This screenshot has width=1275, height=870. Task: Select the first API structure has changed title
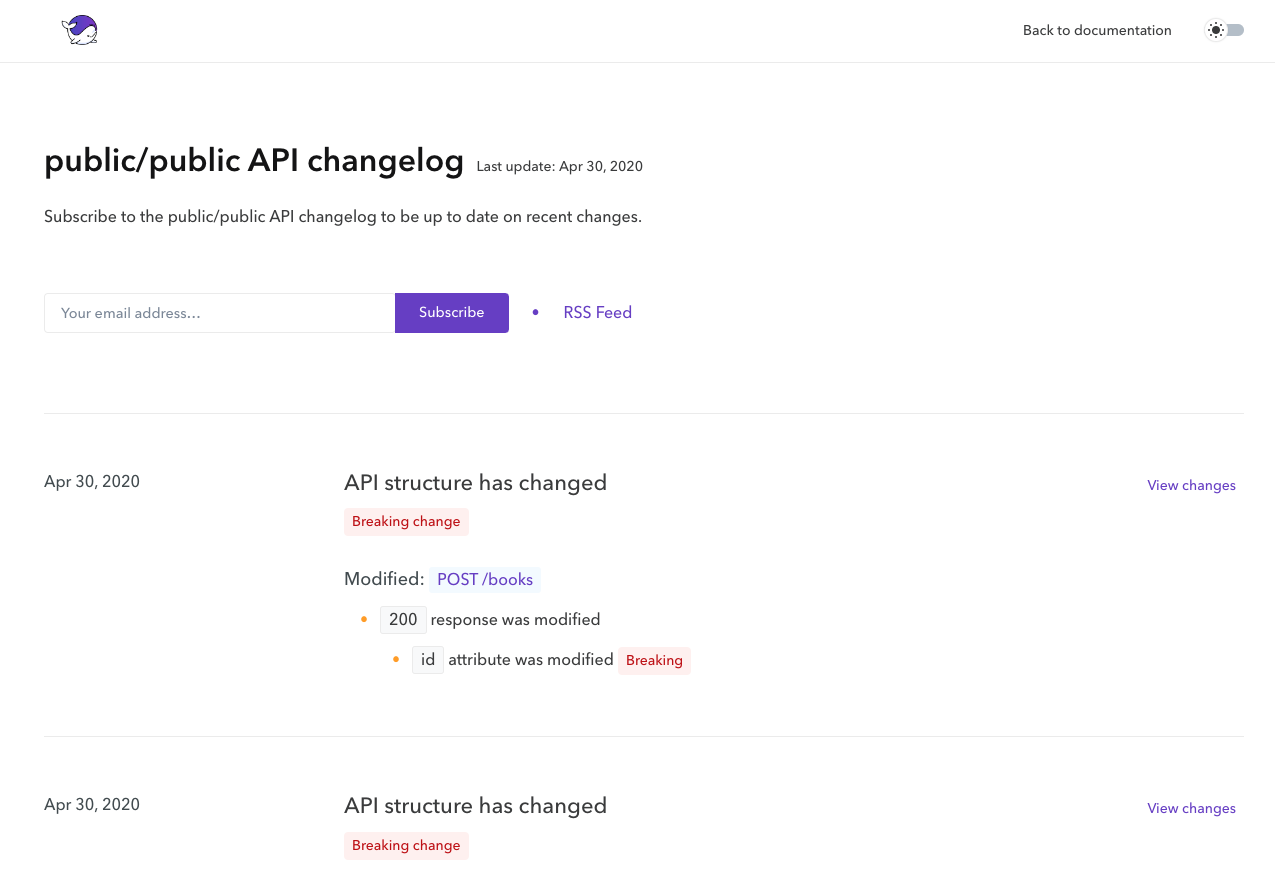tap(475, 483)
